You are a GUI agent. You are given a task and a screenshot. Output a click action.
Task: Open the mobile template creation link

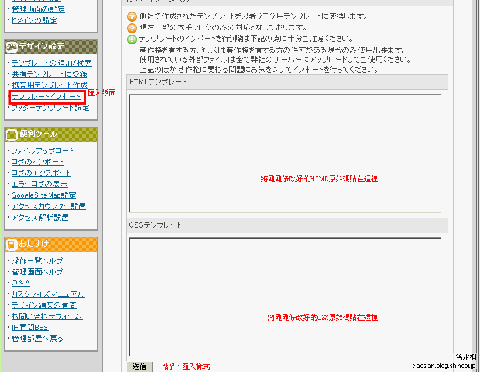point(50,85)
